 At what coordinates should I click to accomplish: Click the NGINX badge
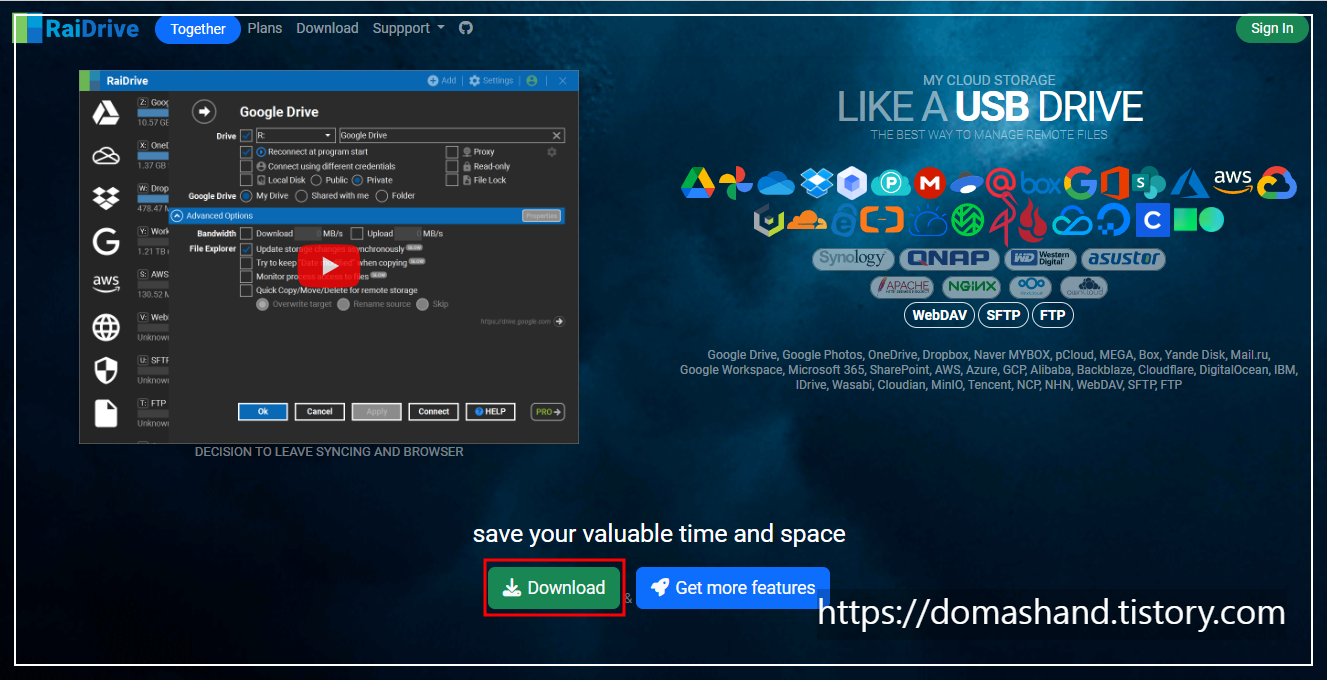coord(971,287)
